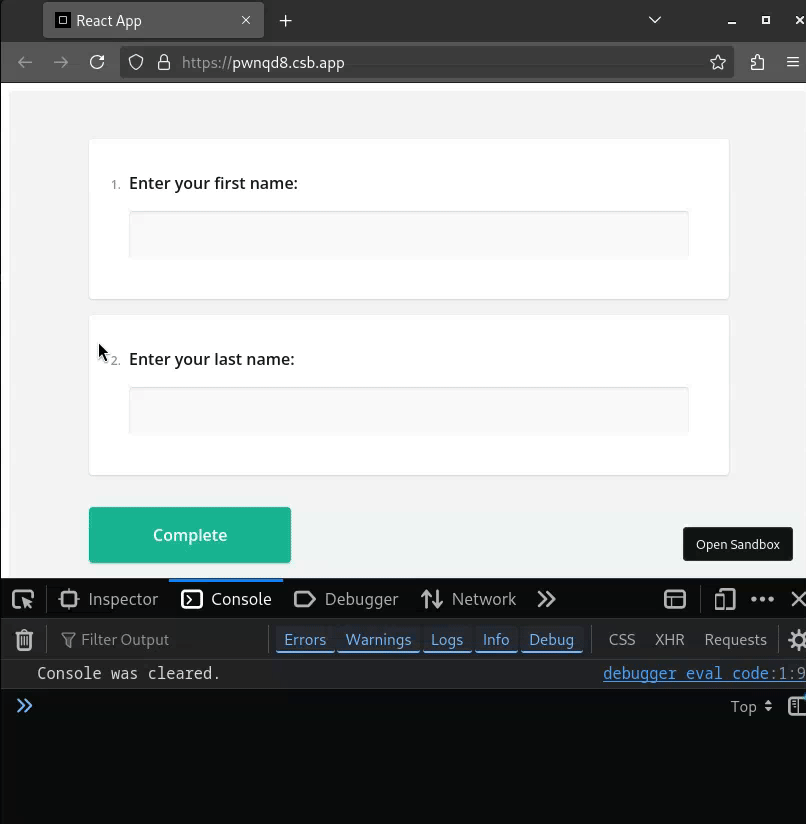Enable the Errors console filter
This screenshot has height=824, width=806.
(x=305, y=639)
